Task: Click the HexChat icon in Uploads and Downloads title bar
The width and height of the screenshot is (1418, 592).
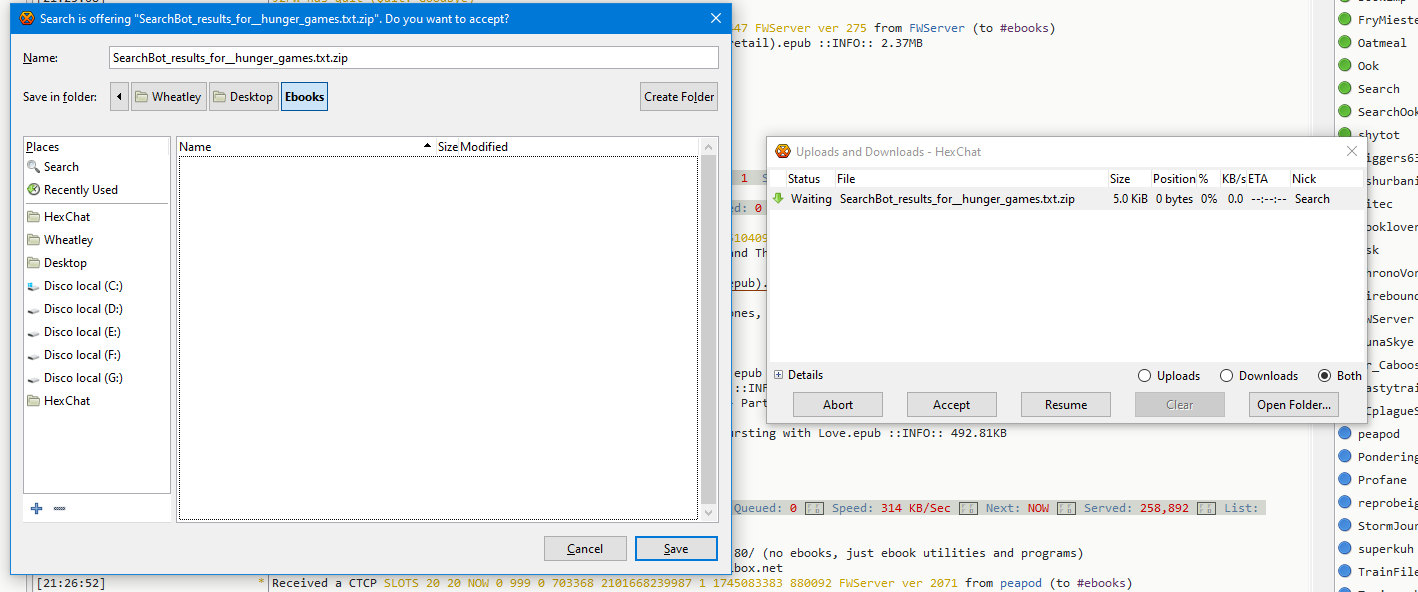Action: (783, 152)
